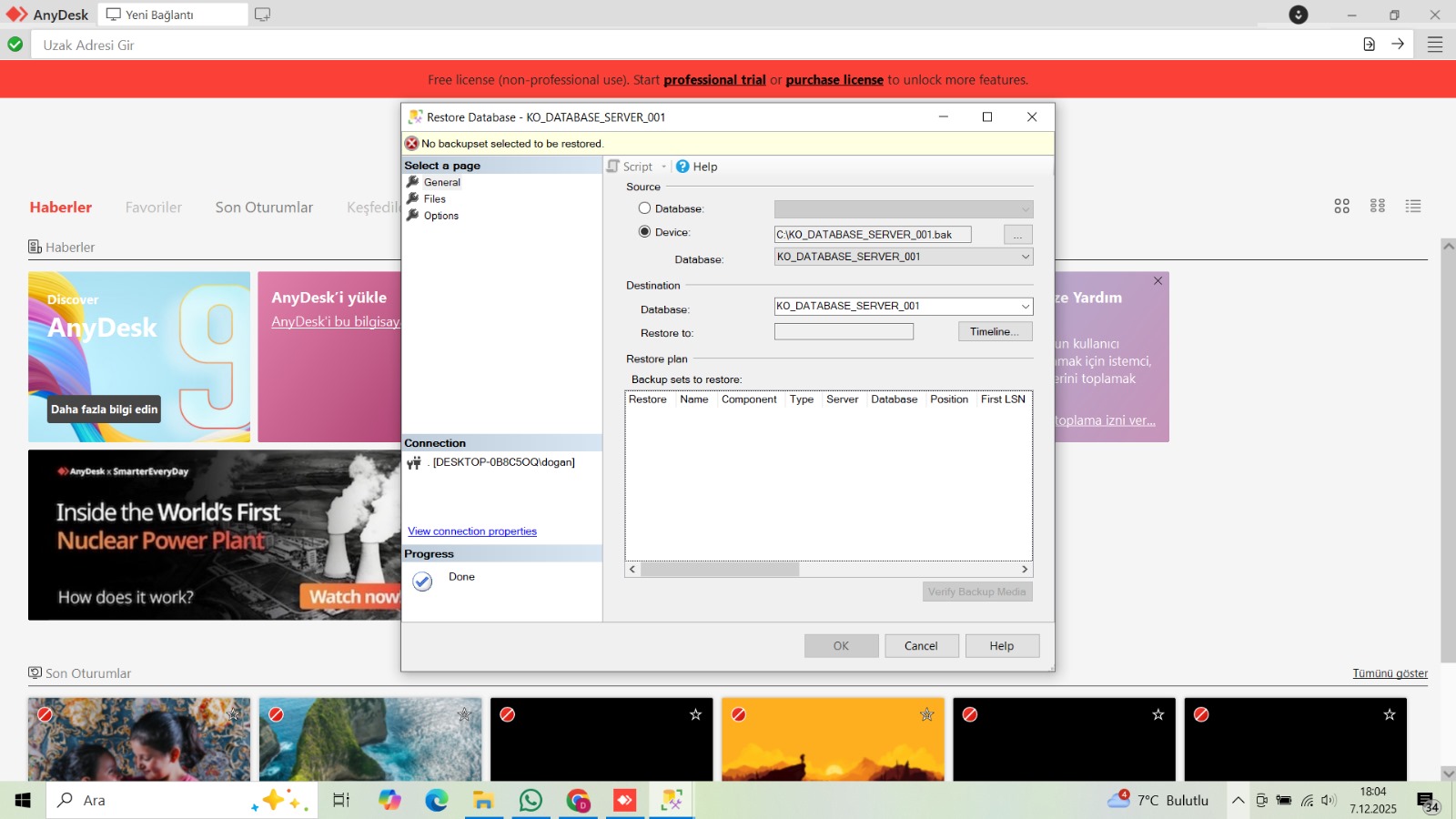
Task: Click the Script toolbar icon
Action: point(613,167)
